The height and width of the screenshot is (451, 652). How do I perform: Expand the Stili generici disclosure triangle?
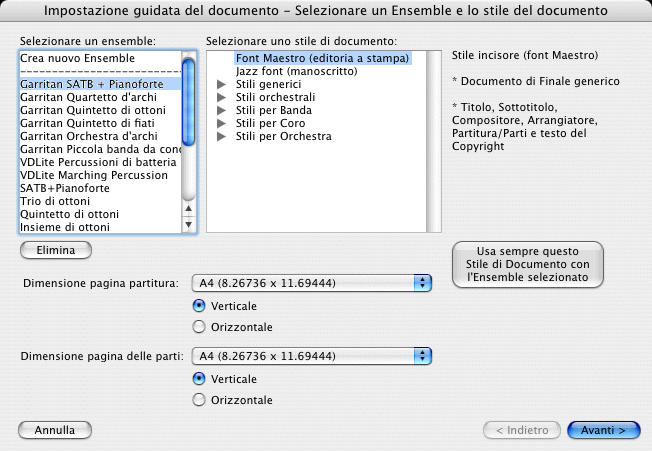(x=222, y=85)
